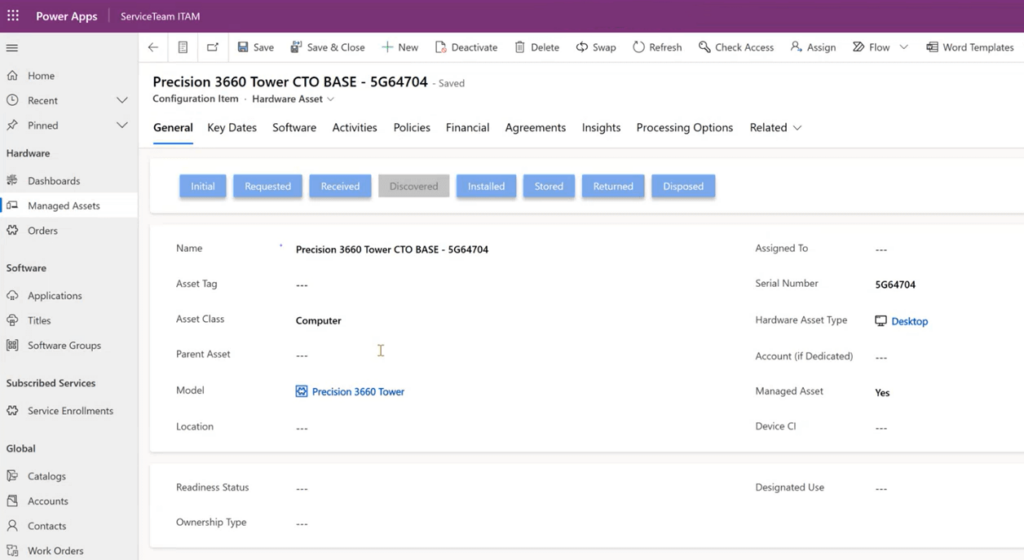Switch to the Financial tab

coord(468,128)
